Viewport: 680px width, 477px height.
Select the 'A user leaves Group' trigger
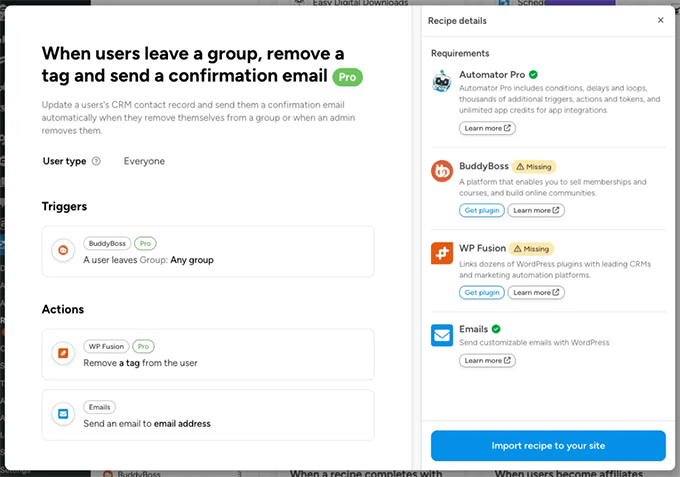coord(208,251)
